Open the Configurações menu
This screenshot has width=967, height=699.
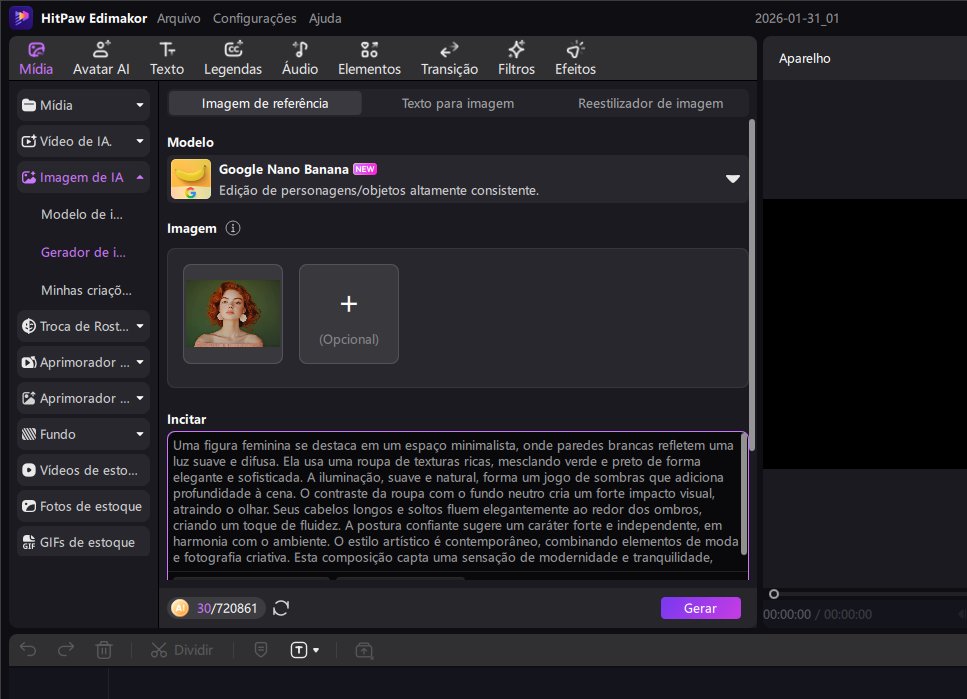(254, 18)
